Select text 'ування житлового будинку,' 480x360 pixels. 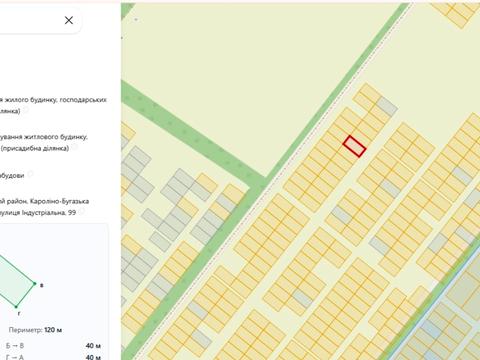[x=44, y=137]
